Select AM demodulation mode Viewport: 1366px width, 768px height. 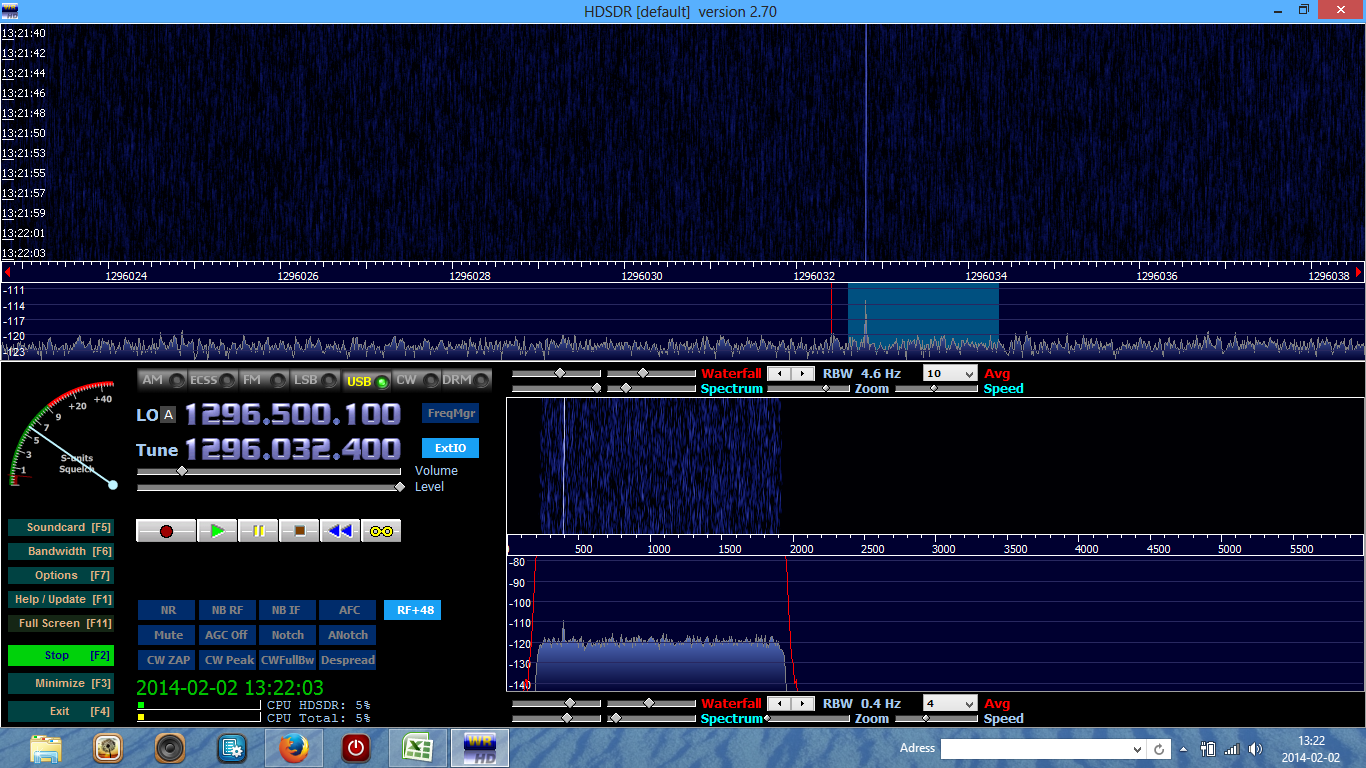pos(162,380)
